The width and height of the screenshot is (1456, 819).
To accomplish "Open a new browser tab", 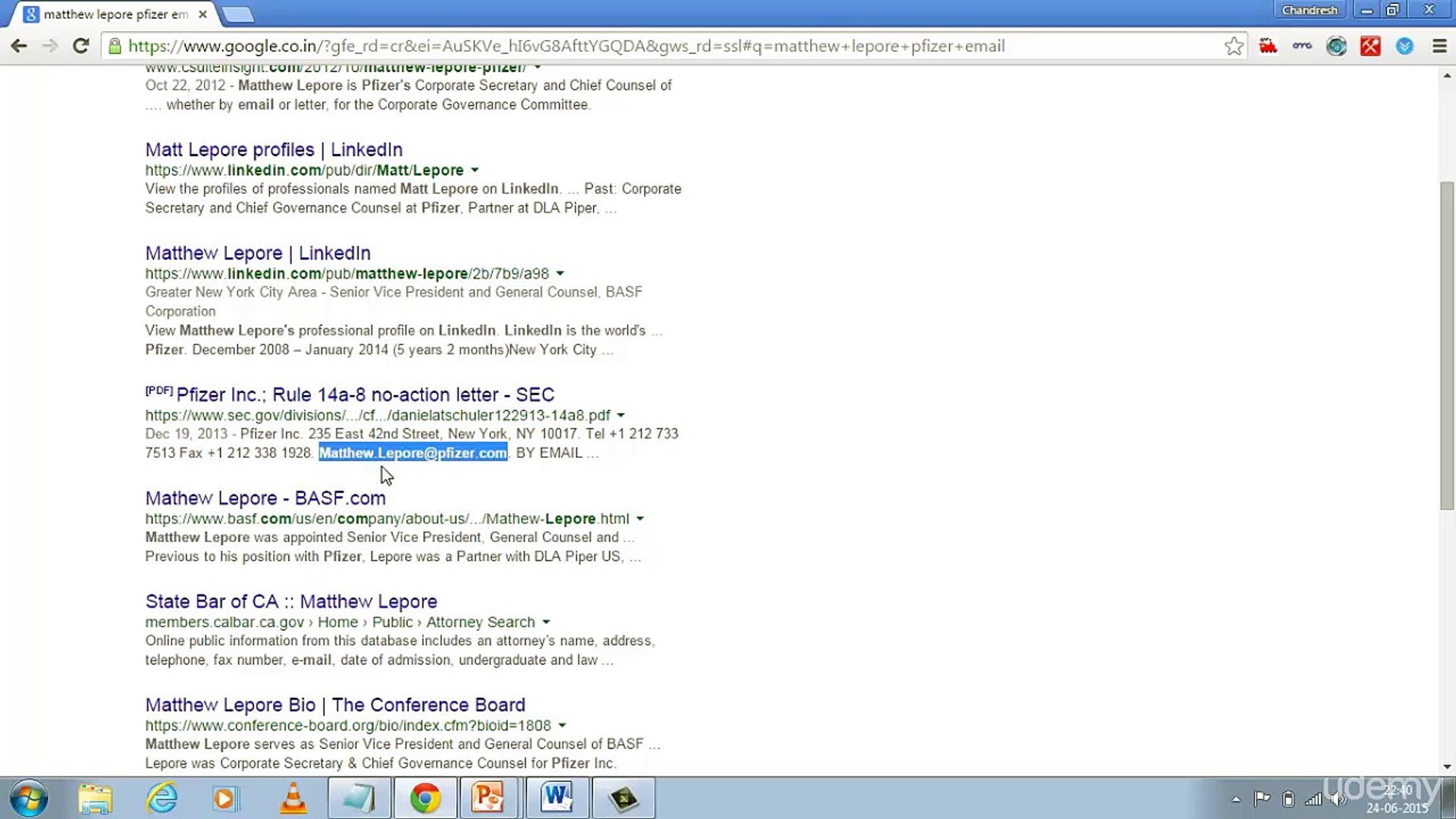I will (x=238, y=14).
